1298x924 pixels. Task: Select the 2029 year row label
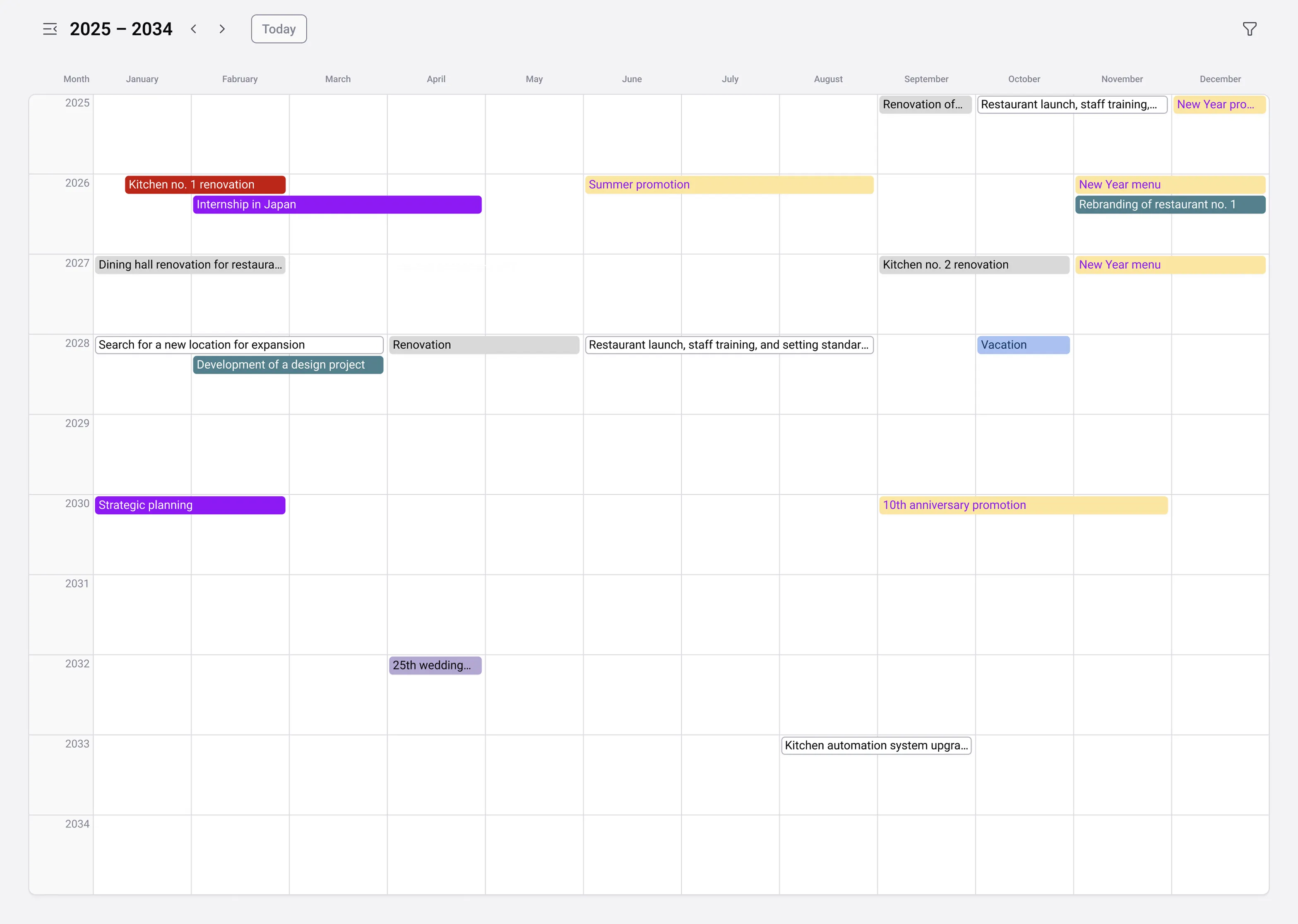tap(77, 423)
